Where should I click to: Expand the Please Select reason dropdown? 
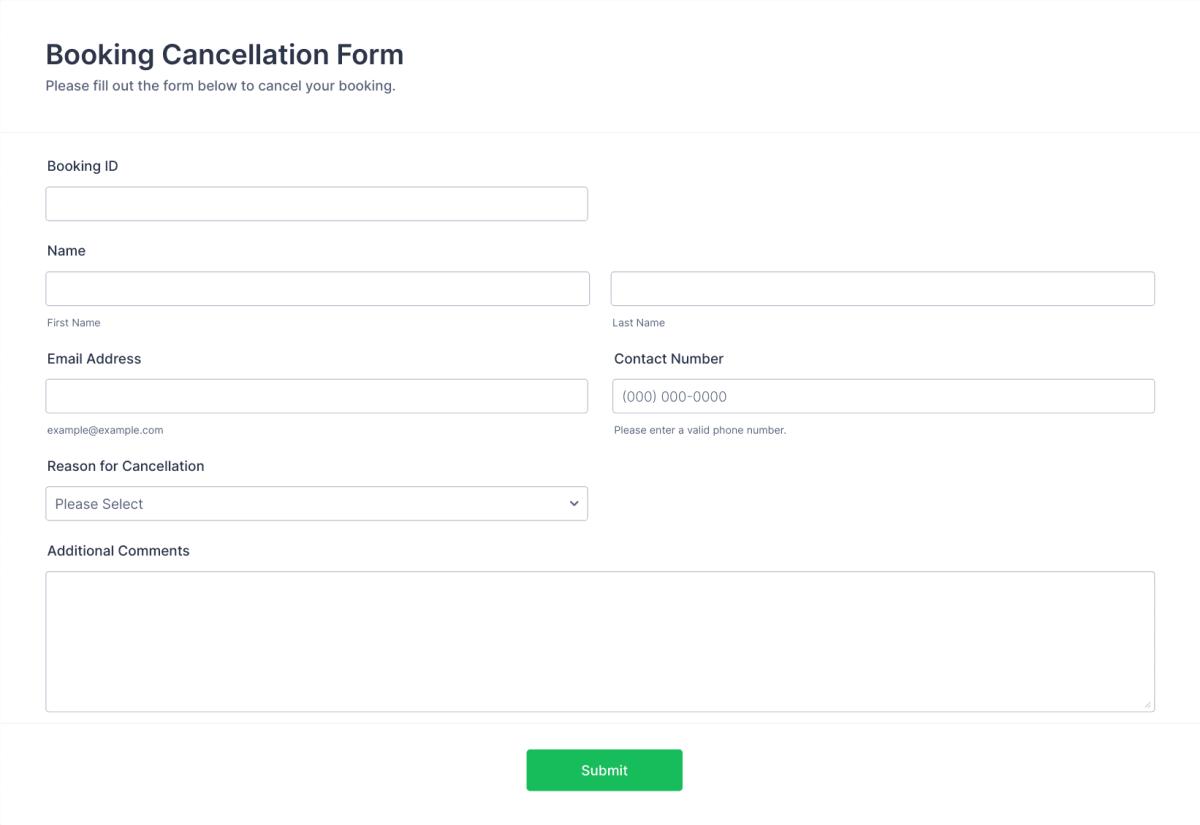coord(316,504)
